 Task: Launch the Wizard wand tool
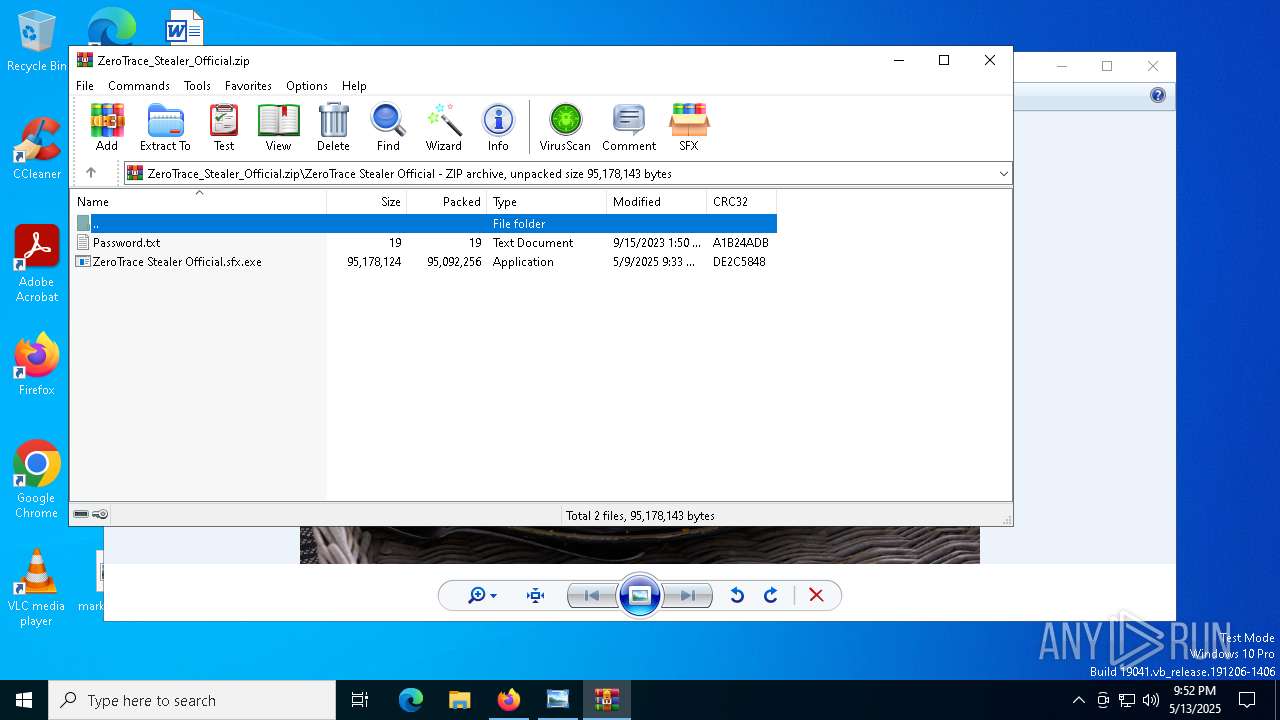pyautogui.click(x=443, y=127)
